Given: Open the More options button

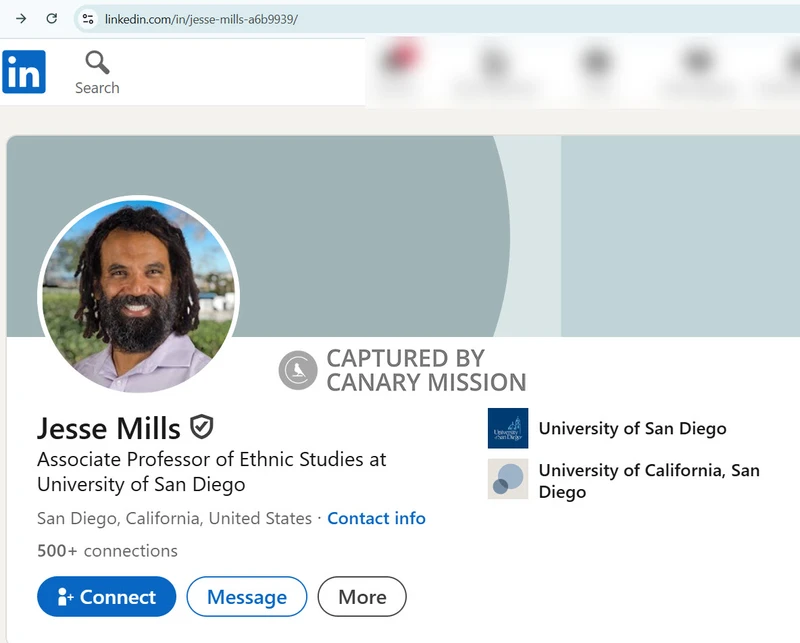Looking at the screenshot, I should 362,597.
